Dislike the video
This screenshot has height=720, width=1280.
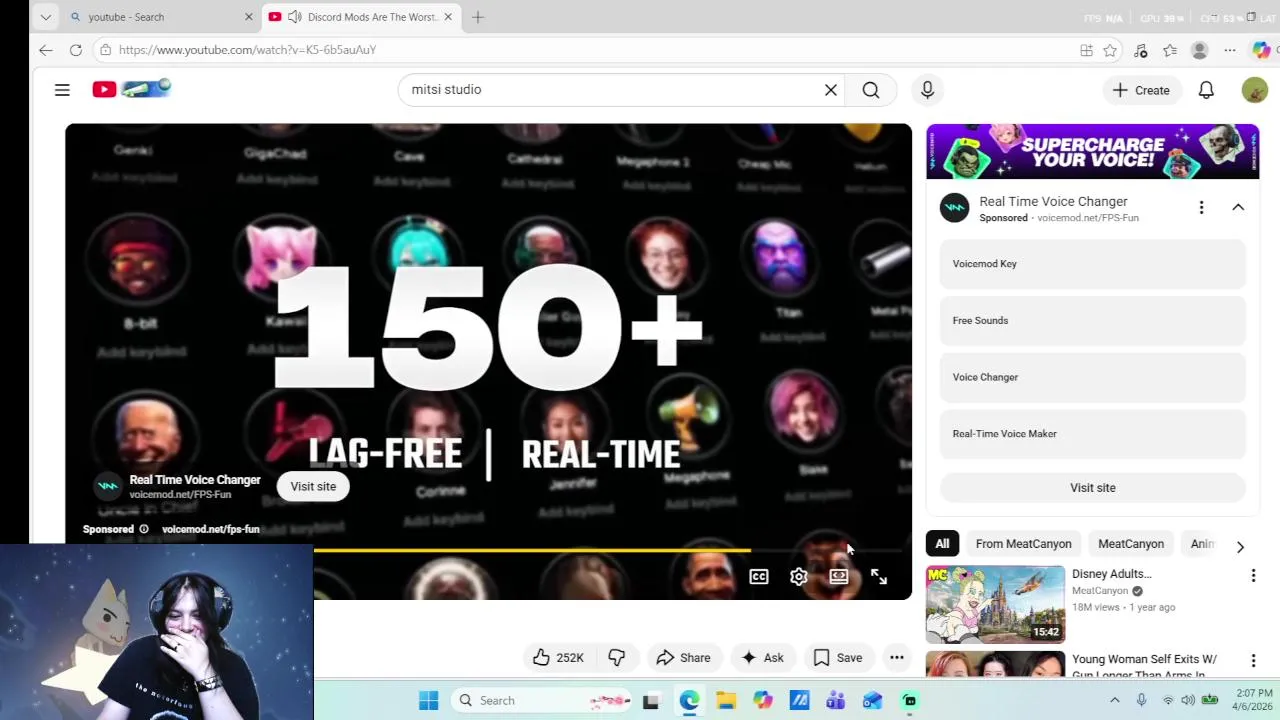click(617, 657)
